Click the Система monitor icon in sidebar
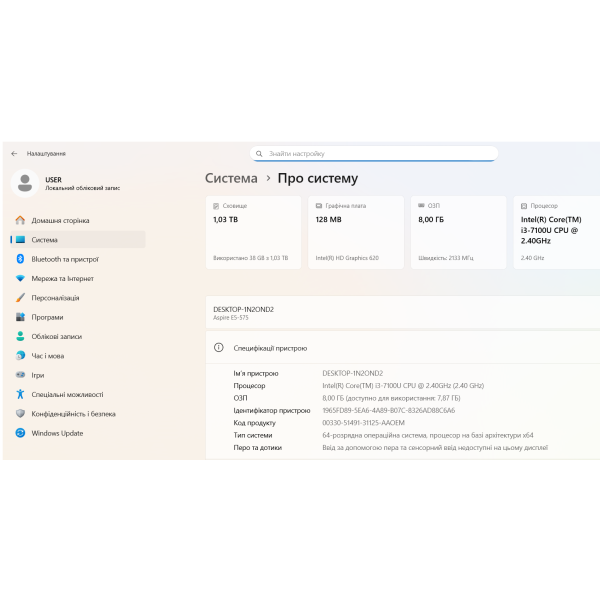This screenshot has width=600, height=600. 20,240
